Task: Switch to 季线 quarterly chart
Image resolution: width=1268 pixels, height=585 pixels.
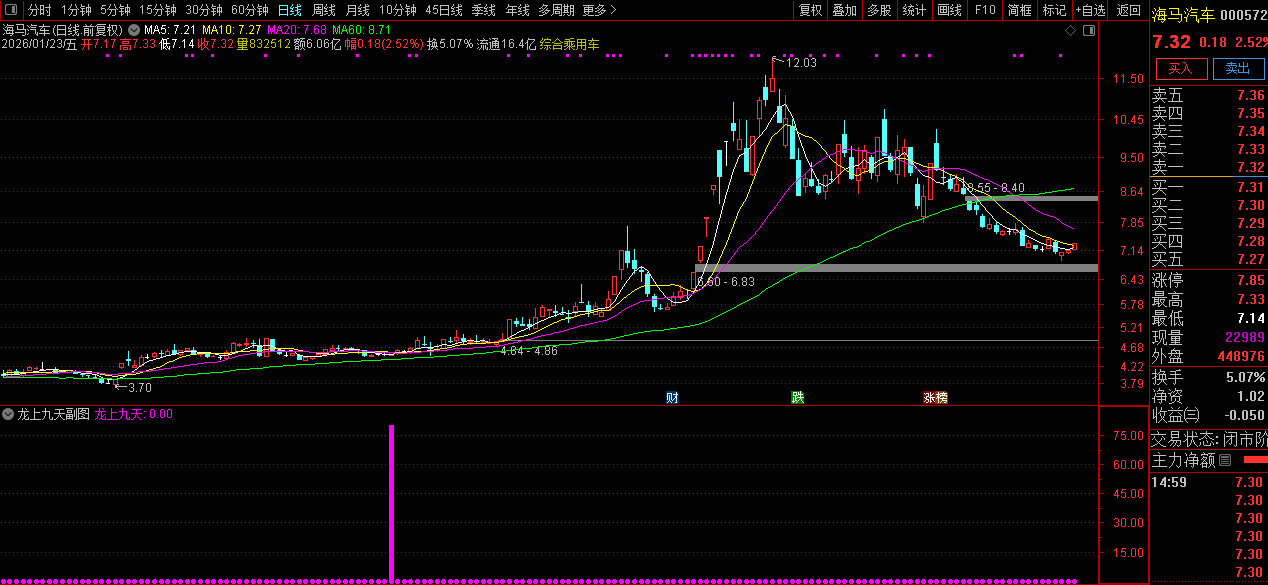Action: [484, 10]
